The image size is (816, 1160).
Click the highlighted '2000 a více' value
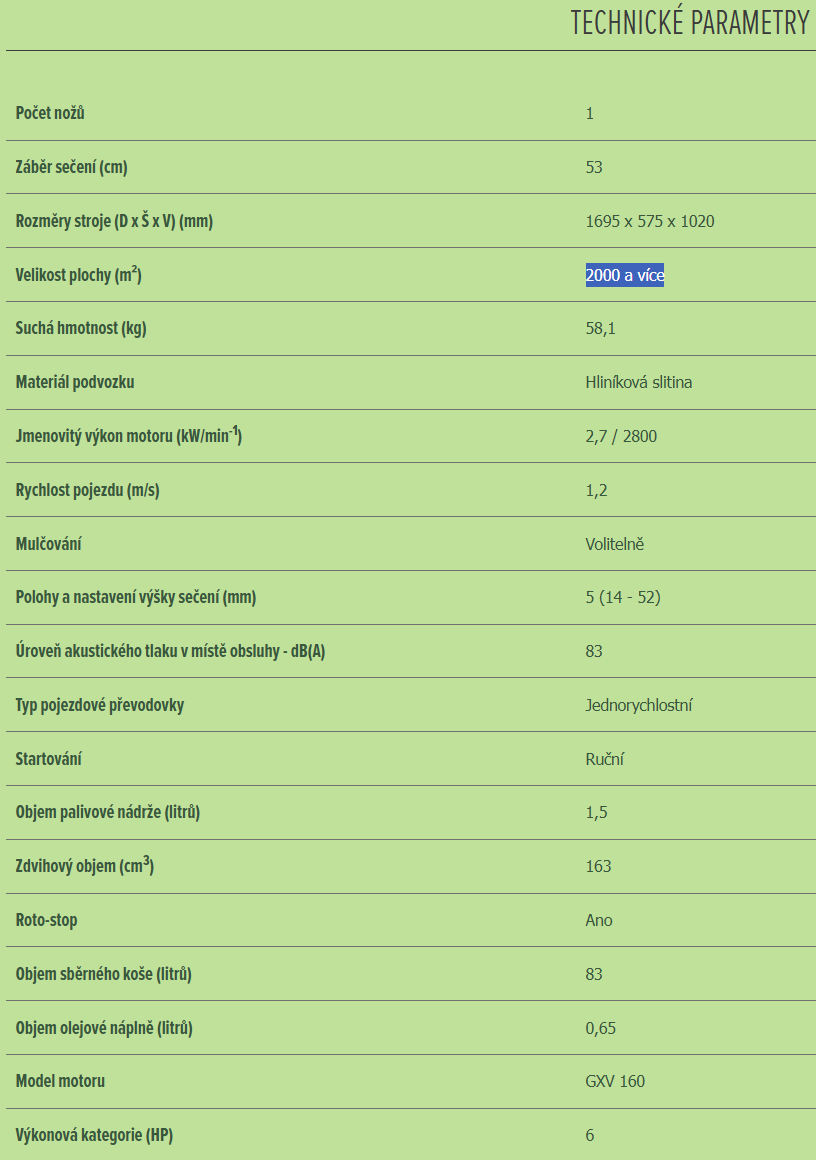click(x=625, y=275)
